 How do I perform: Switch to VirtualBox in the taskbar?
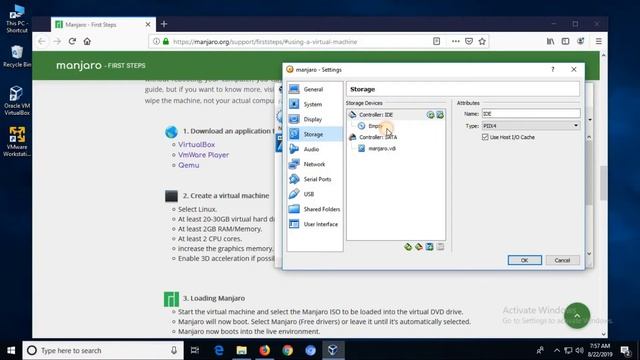(333, 350)
